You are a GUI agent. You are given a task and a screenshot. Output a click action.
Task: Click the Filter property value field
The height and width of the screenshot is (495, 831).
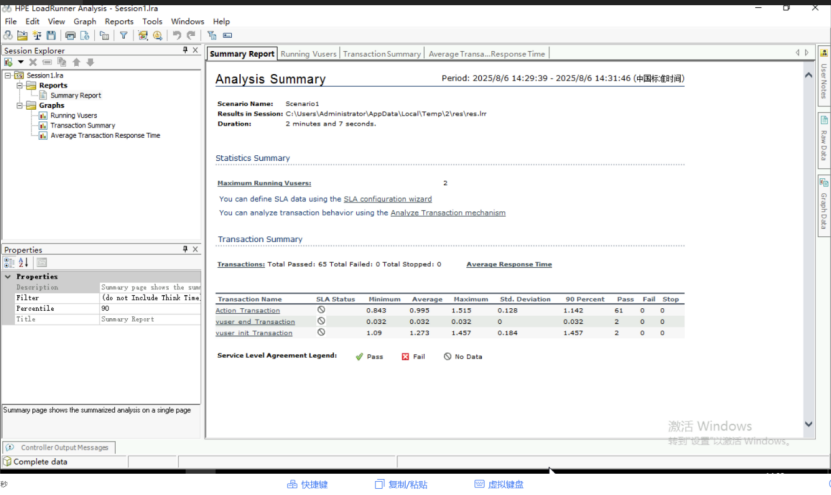point(151,298)
